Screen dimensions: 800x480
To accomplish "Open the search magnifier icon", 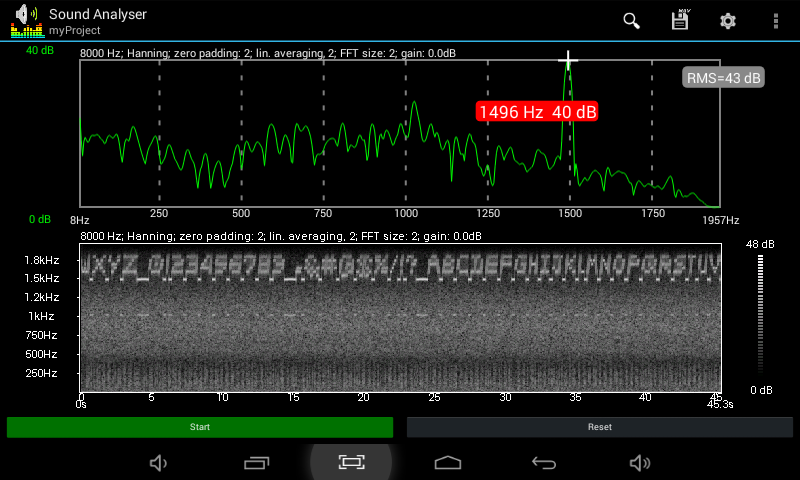I will [631, 21].
